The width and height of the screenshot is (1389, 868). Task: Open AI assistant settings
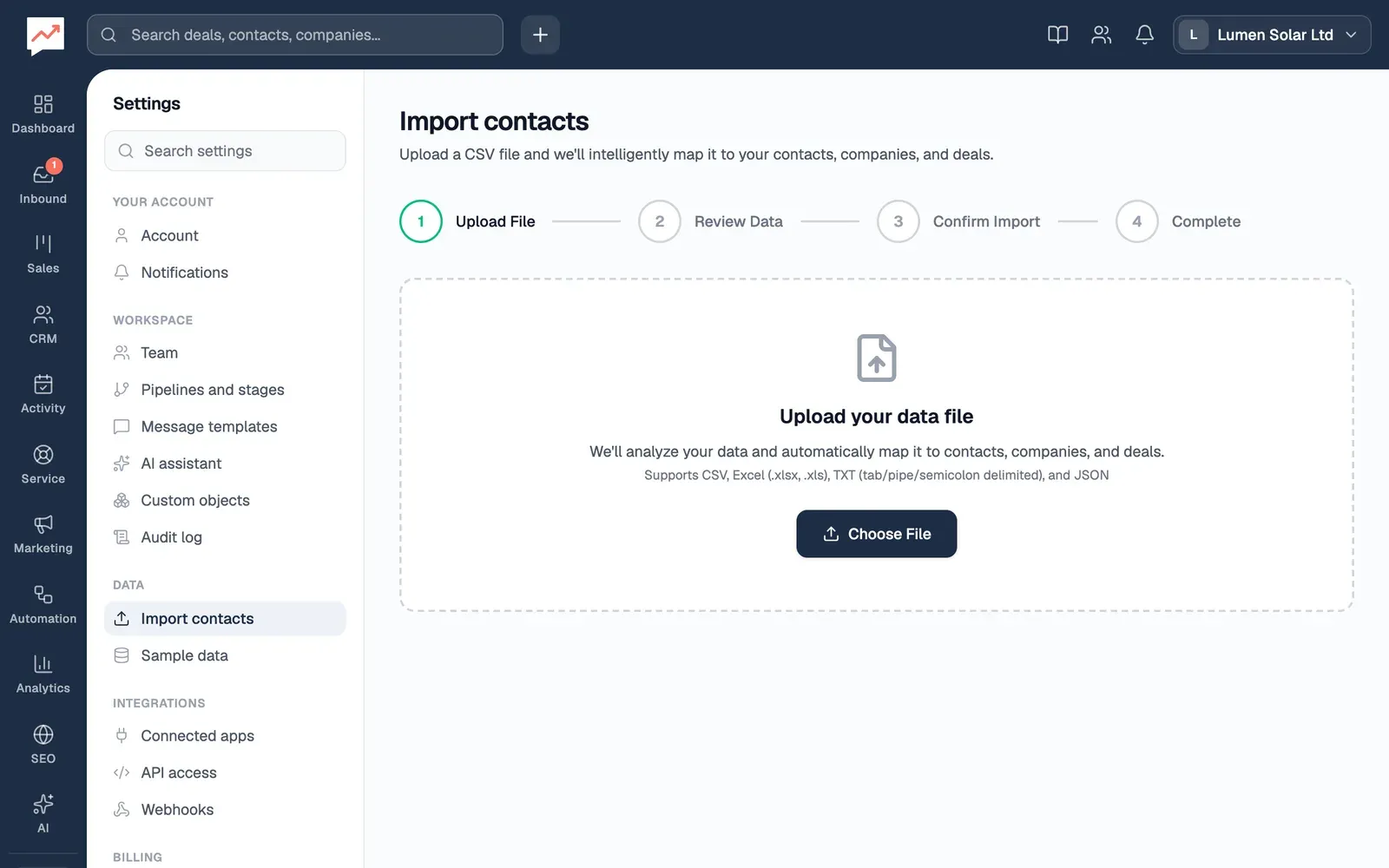pos(225,464)
